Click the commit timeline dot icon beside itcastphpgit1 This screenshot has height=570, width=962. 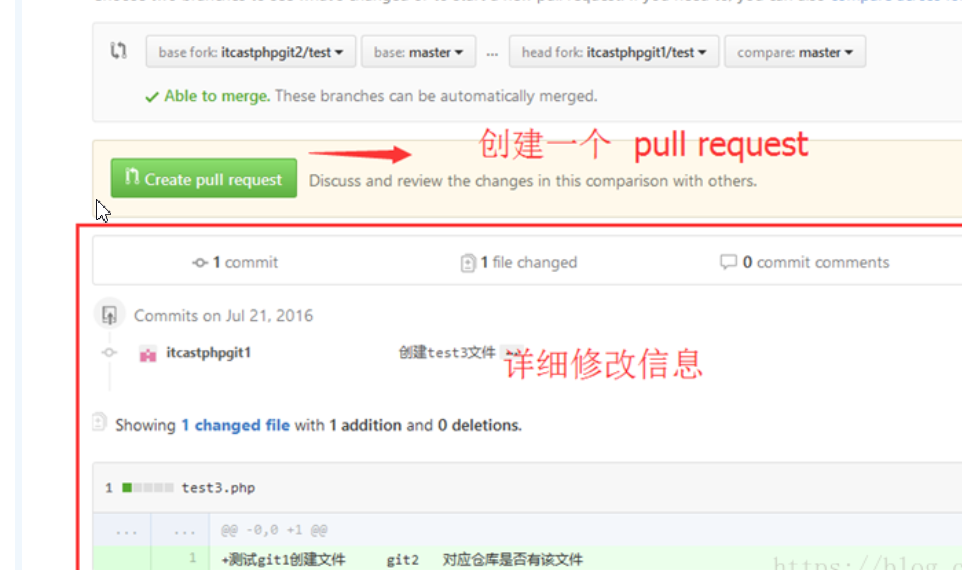click(x=109, y=352)
